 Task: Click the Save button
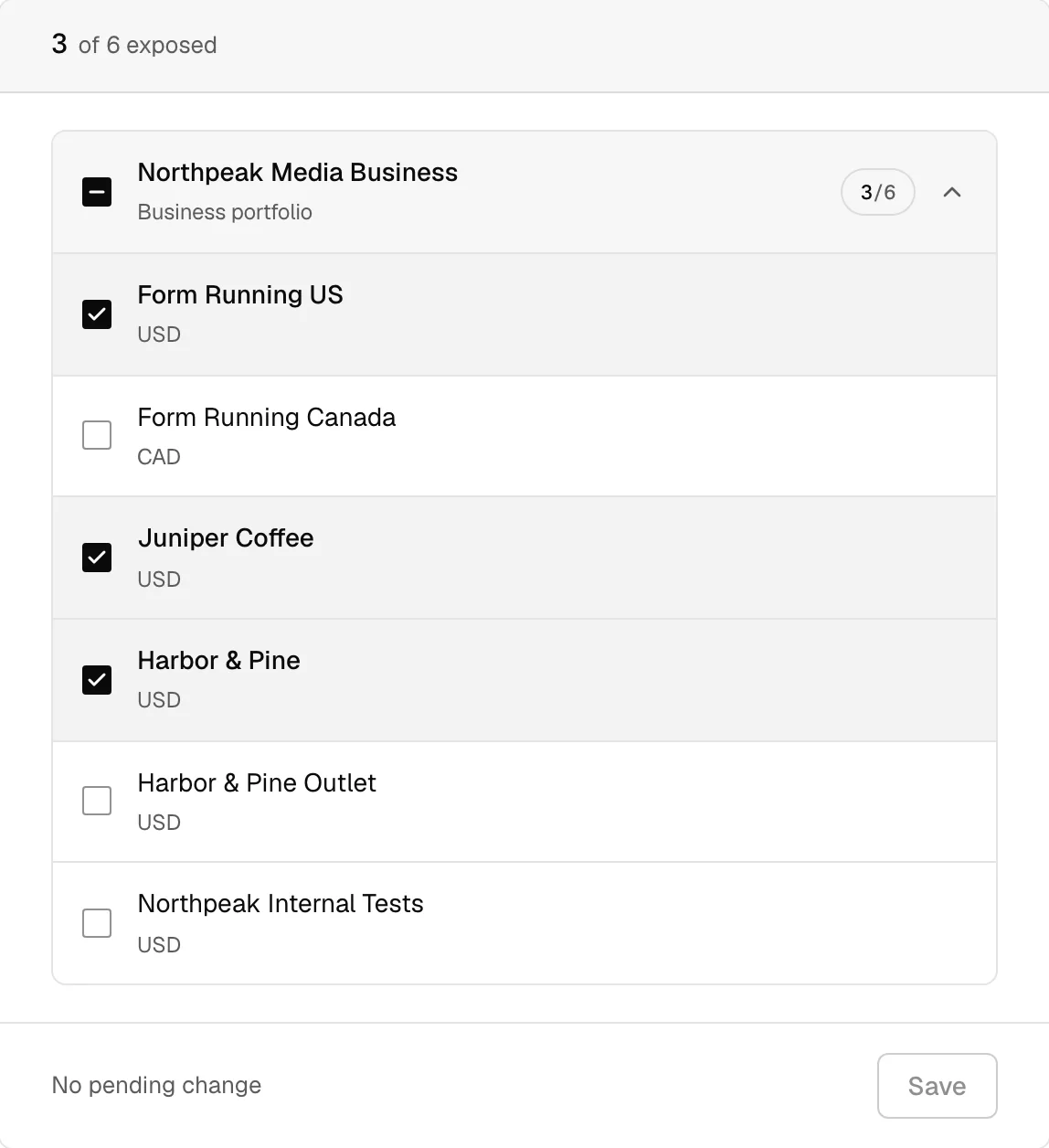(x=937, y=1086)
